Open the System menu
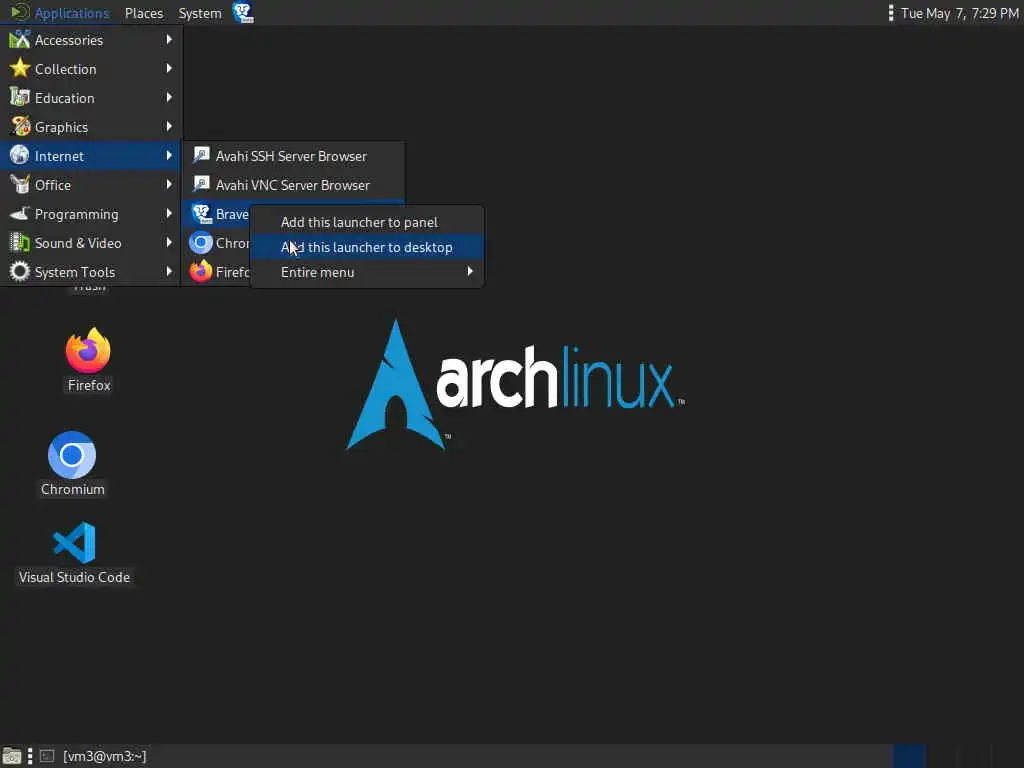 [x=200, y=13]
